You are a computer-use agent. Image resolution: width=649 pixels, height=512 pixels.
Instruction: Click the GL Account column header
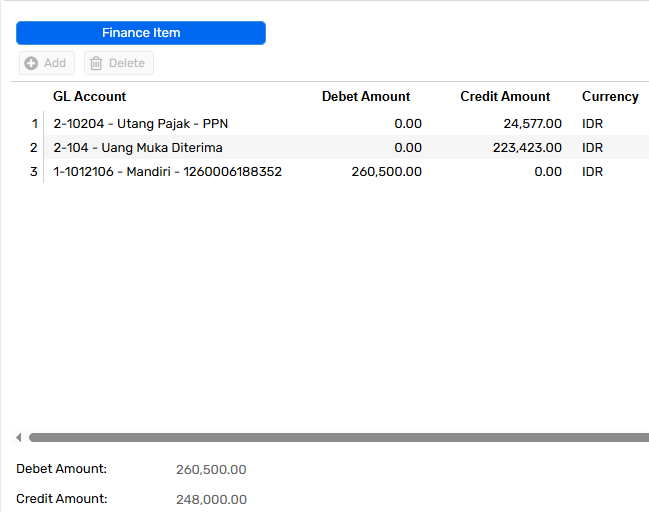[89, 96]
